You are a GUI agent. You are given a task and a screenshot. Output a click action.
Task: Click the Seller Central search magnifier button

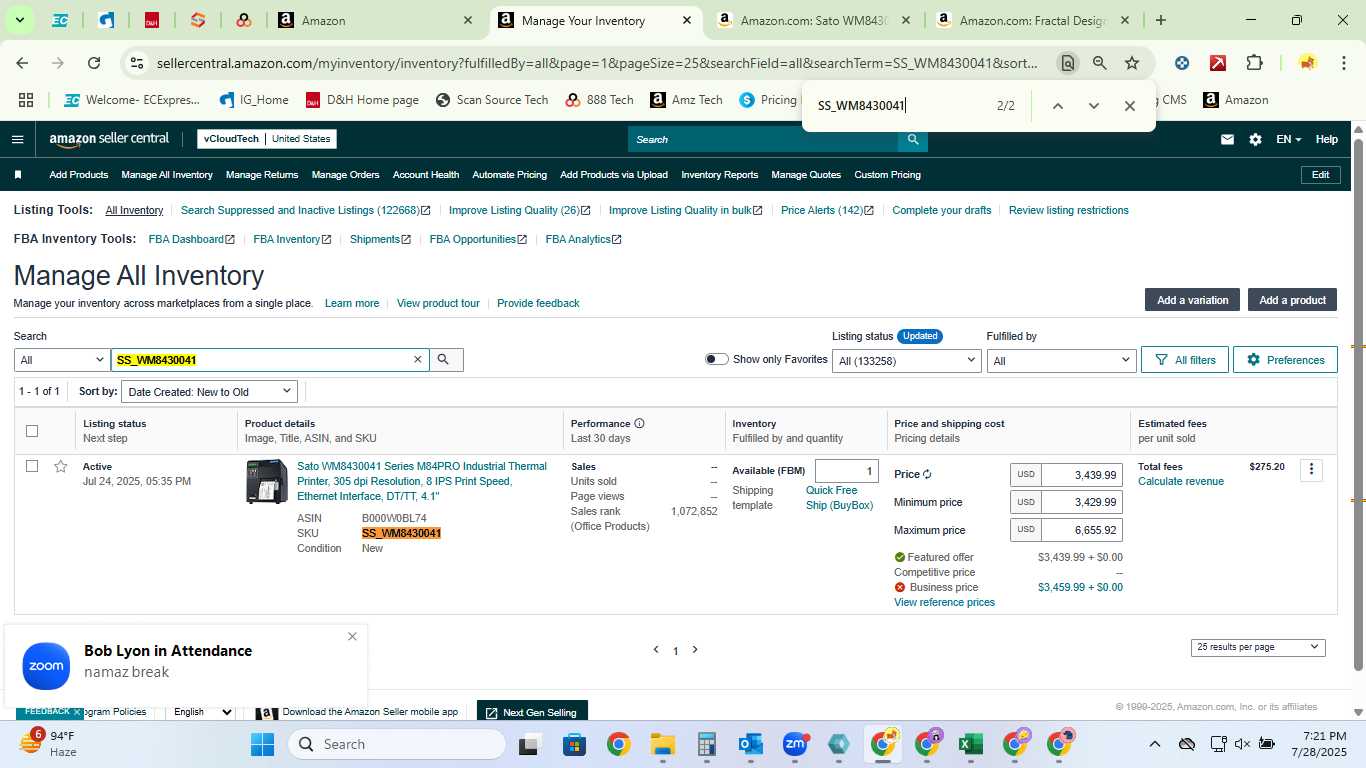(x=912, y=139)
